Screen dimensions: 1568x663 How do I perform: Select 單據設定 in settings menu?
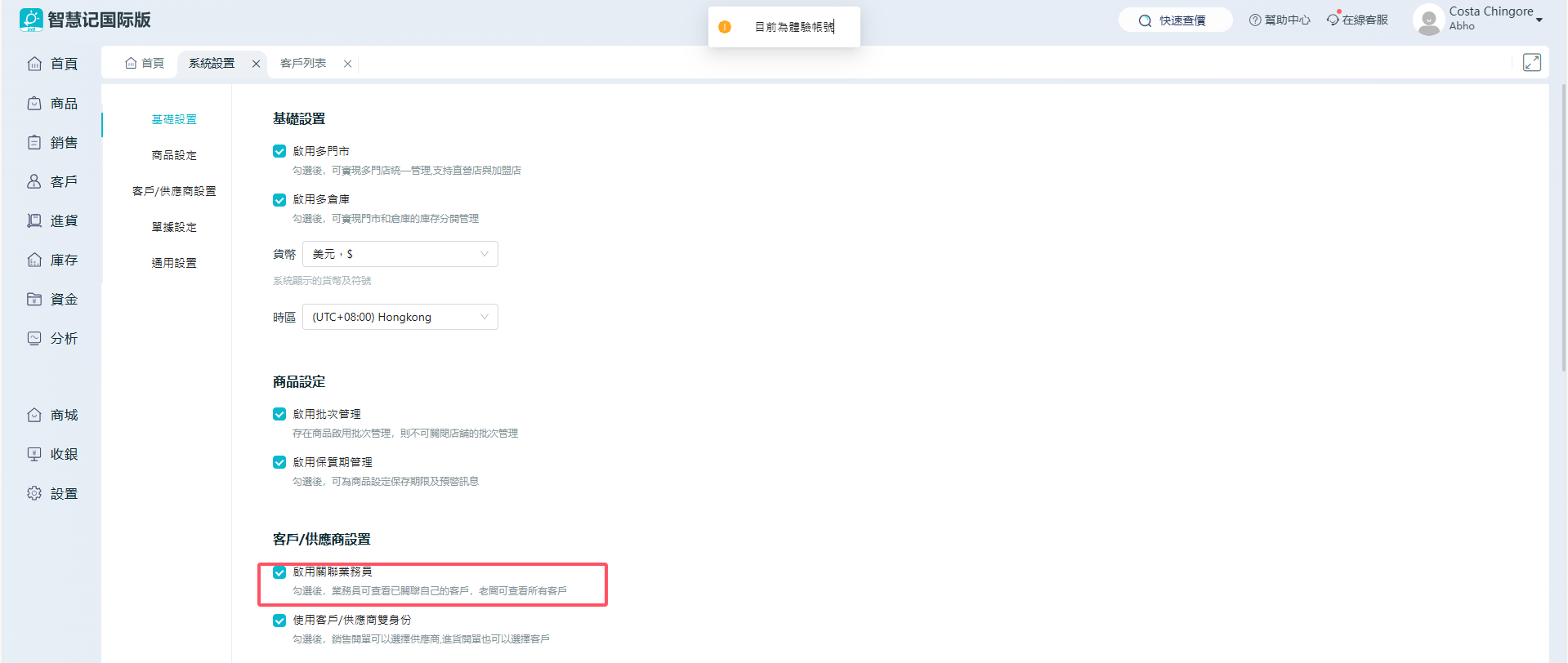[174, 227]
